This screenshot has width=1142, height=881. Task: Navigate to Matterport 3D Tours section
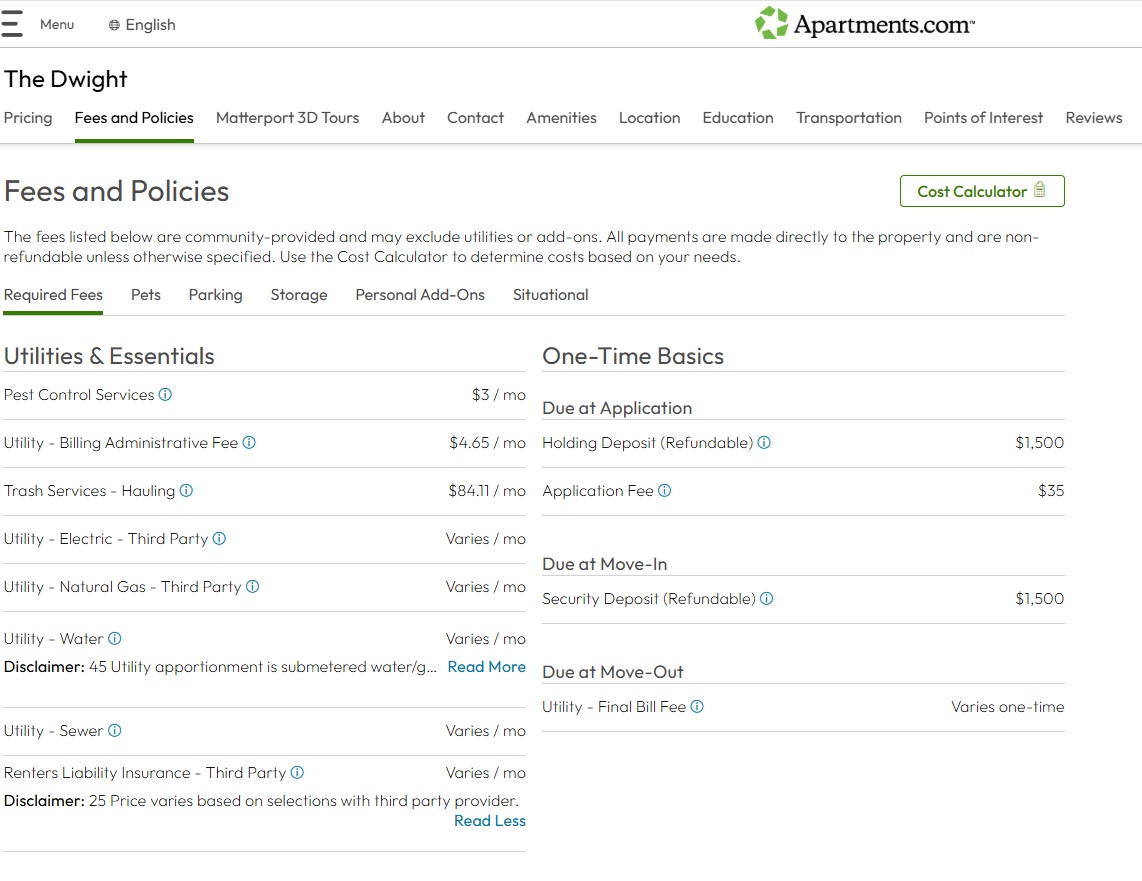[287, 118]
